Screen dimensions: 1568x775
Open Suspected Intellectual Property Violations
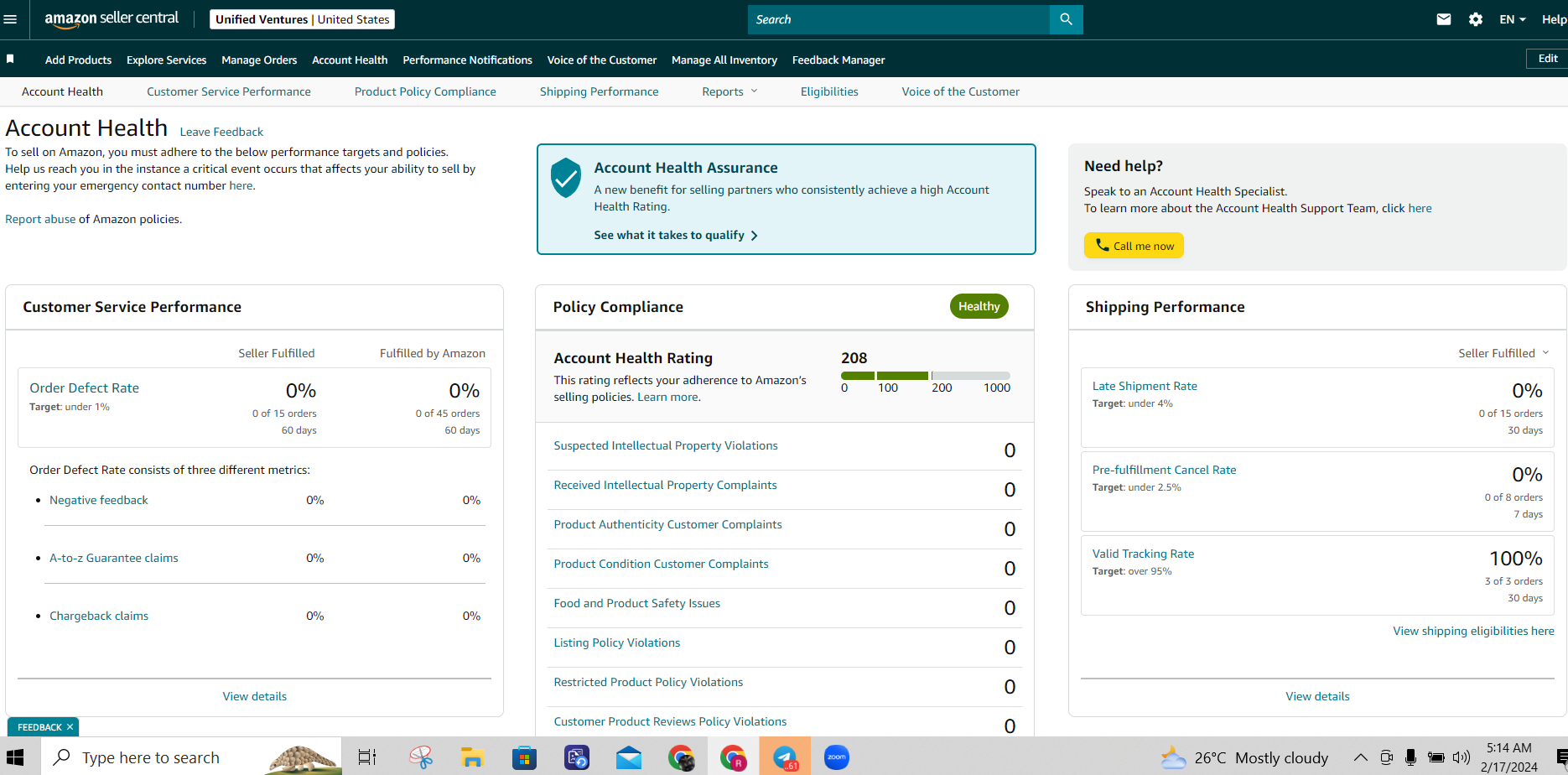(x=666, y=445)
